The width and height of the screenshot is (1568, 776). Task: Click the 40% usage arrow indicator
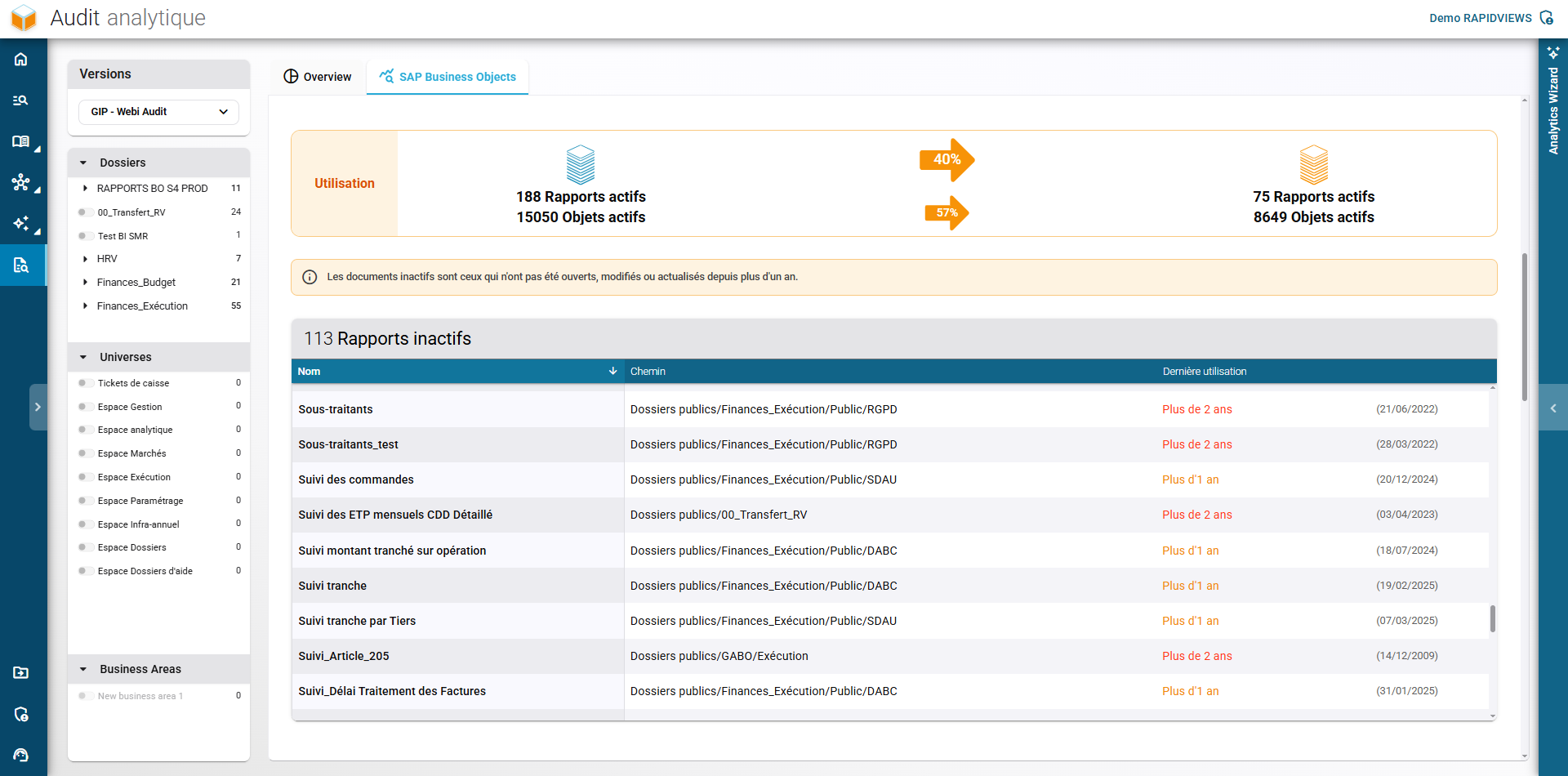[948, 160]
